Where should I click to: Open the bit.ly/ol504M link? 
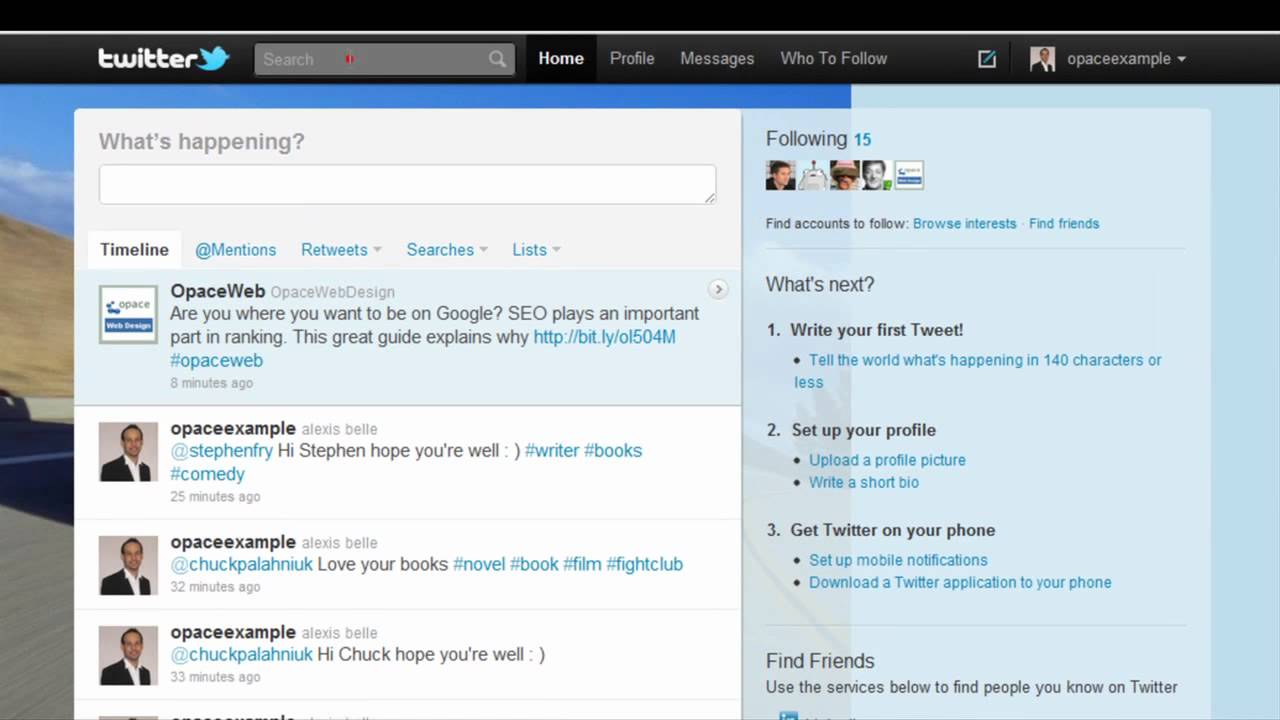[604, 337]
